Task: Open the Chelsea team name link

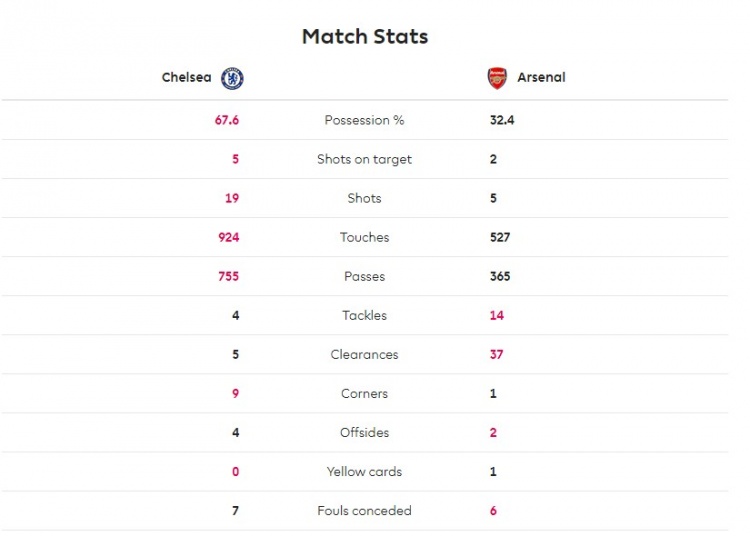Action: click(x=187, y=77)
